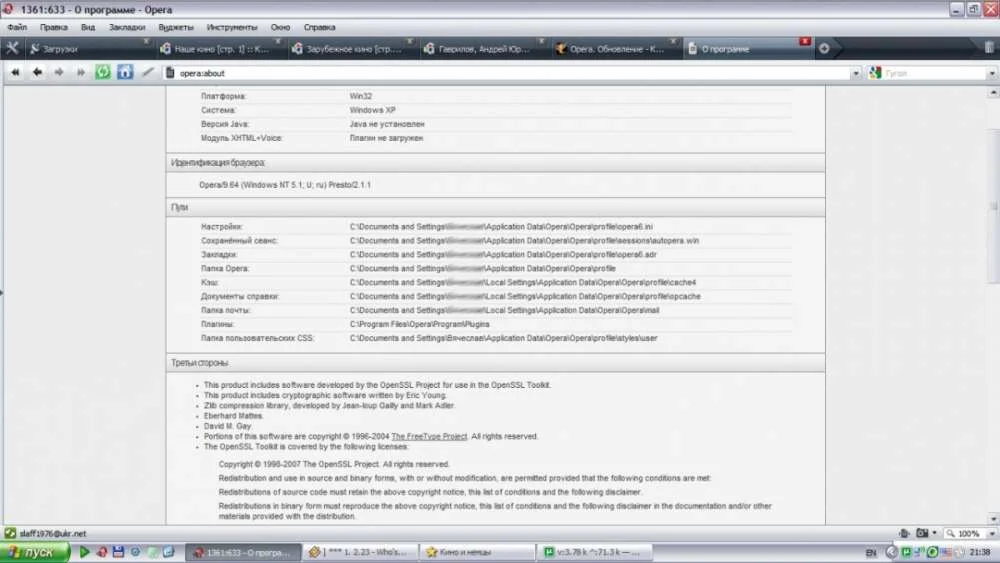The image size is (1000, 563).
Task: Click the page vertical scrollbar
Action: (993, 306)
